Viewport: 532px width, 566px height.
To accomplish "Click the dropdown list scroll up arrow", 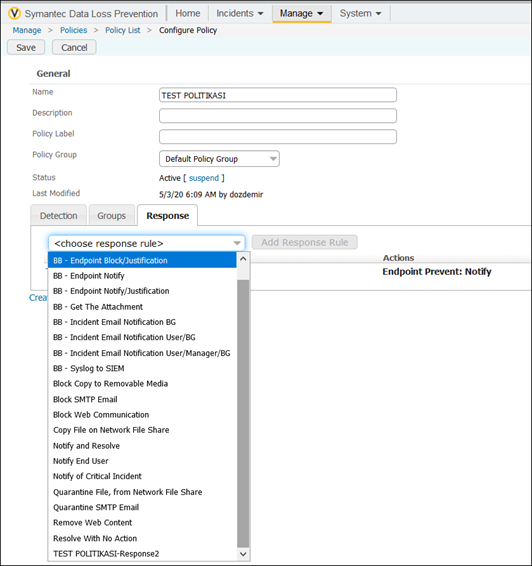I will click(243, 259).
